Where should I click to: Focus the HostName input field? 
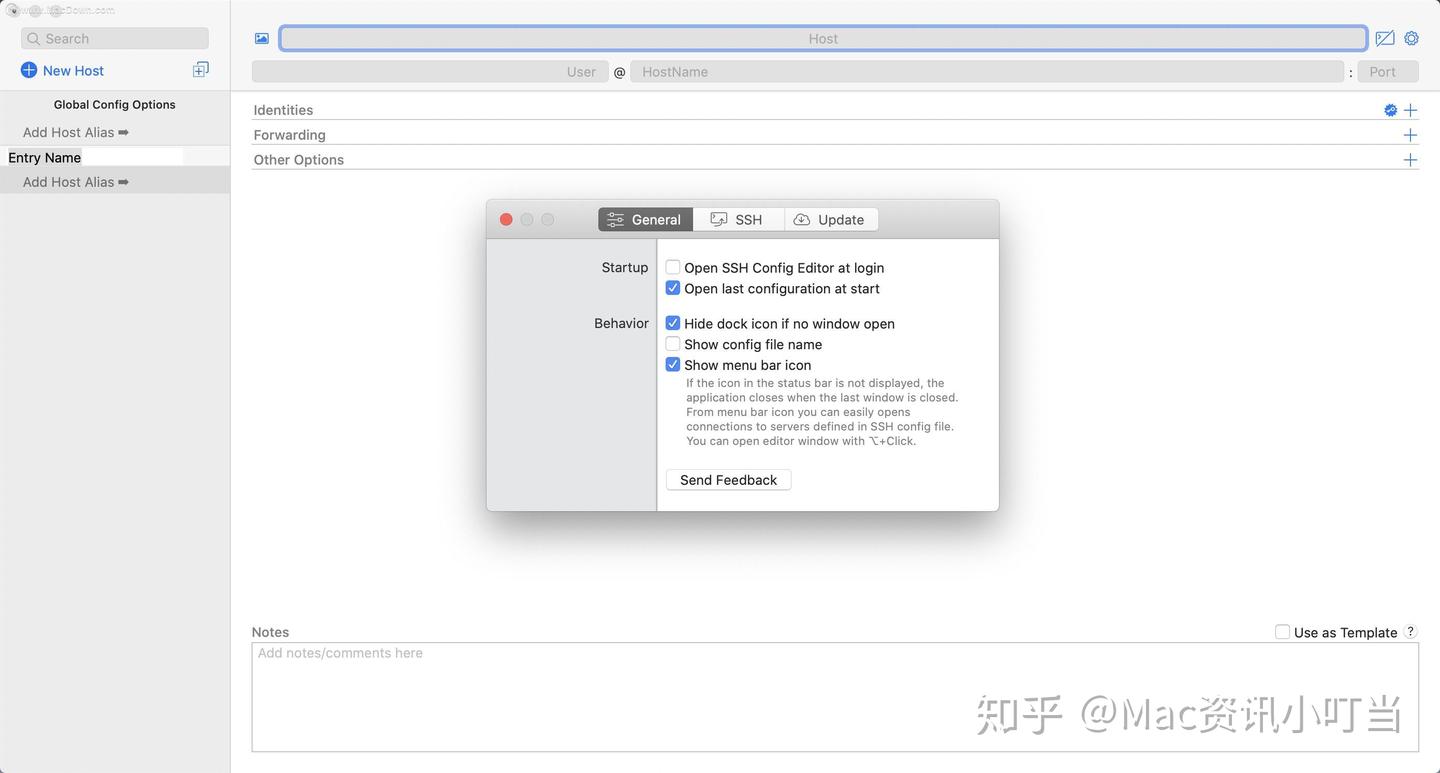[x=987, y=72]
